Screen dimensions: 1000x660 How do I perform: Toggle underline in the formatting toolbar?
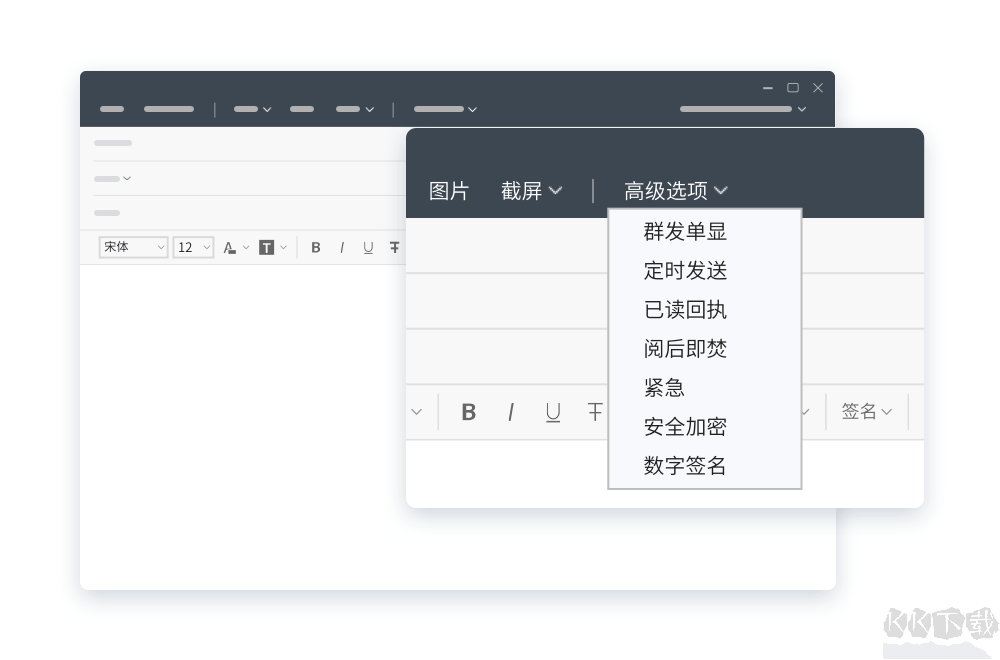[368, 247]
